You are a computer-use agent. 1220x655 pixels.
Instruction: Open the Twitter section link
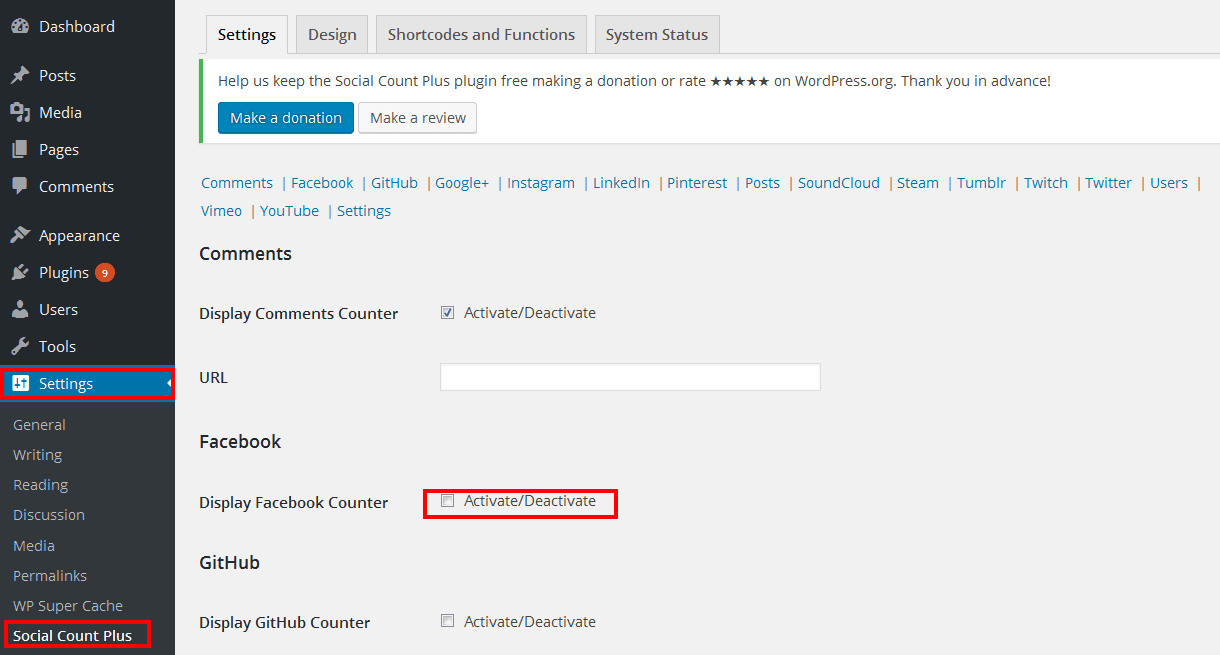(1108, 182)
